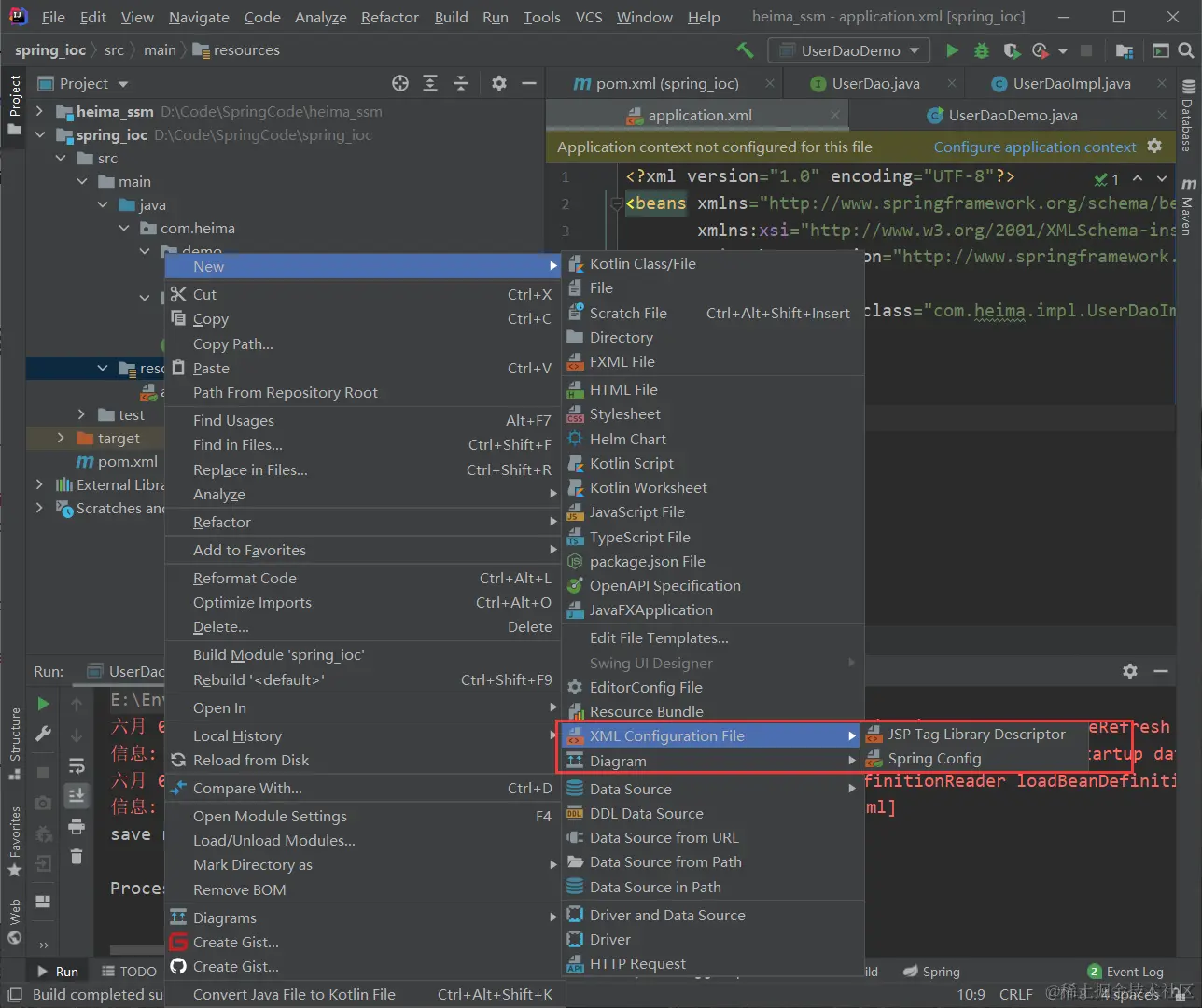
Task: Open the Project Structure dialog icon
Action: click(x=1125, y=50)
